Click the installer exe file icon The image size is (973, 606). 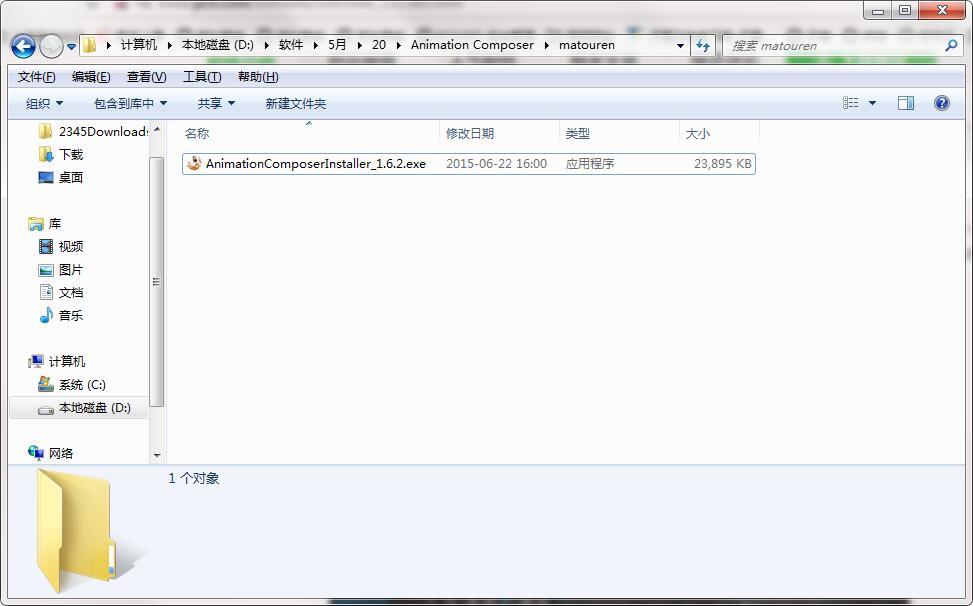[194, 164]
